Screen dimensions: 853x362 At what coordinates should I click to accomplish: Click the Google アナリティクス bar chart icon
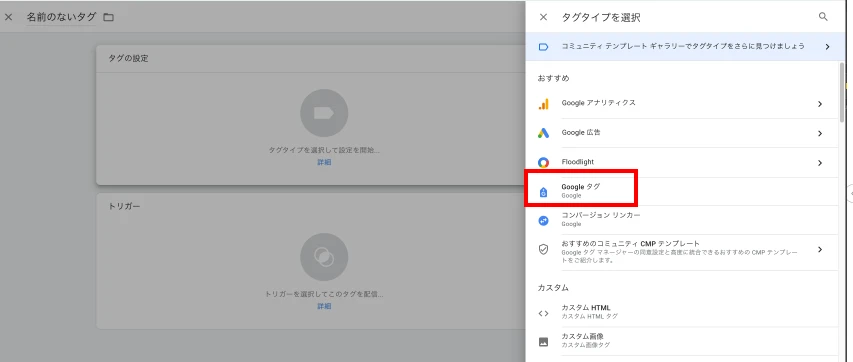(543, 103)
